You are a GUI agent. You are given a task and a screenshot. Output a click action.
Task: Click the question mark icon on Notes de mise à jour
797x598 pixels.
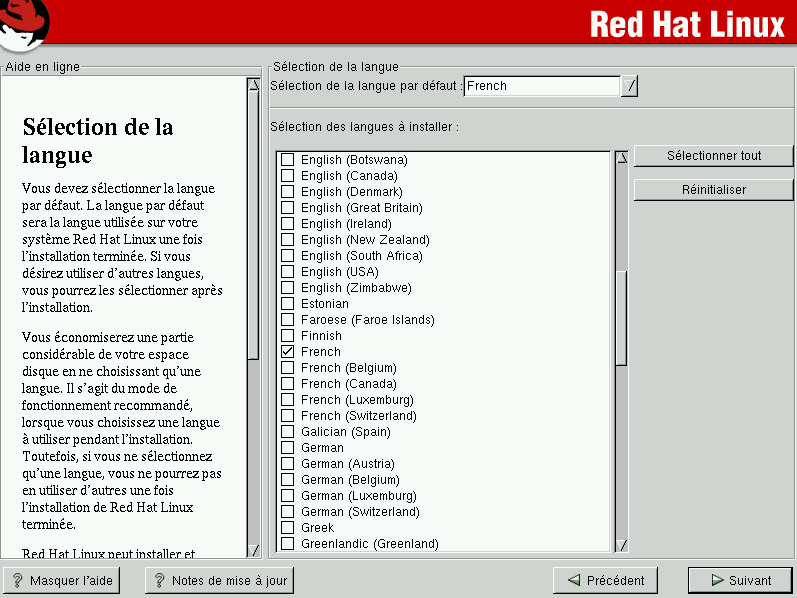158,580
